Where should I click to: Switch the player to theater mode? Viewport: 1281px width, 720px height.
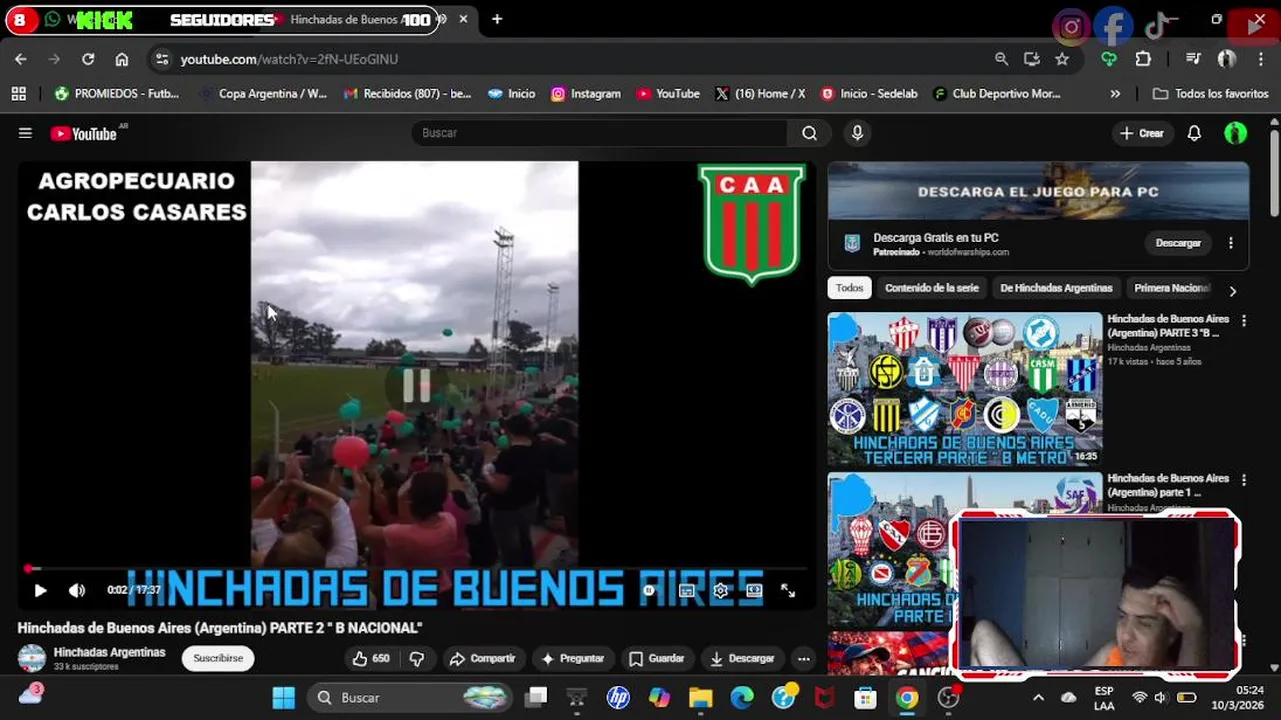(x=754, y=590)
